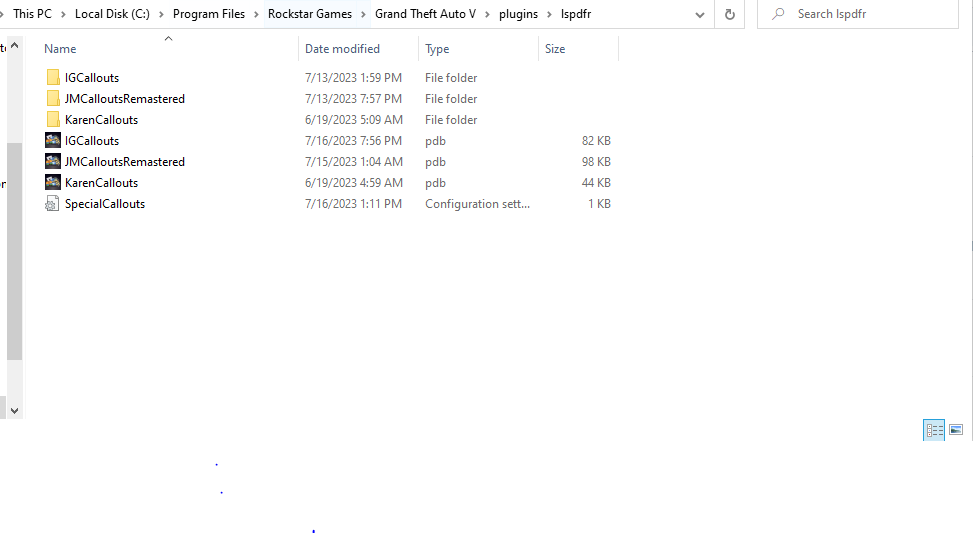The height and width of the screenshot is (533, 973).
Task: Switch to details view layout
Action: point(934,430)
